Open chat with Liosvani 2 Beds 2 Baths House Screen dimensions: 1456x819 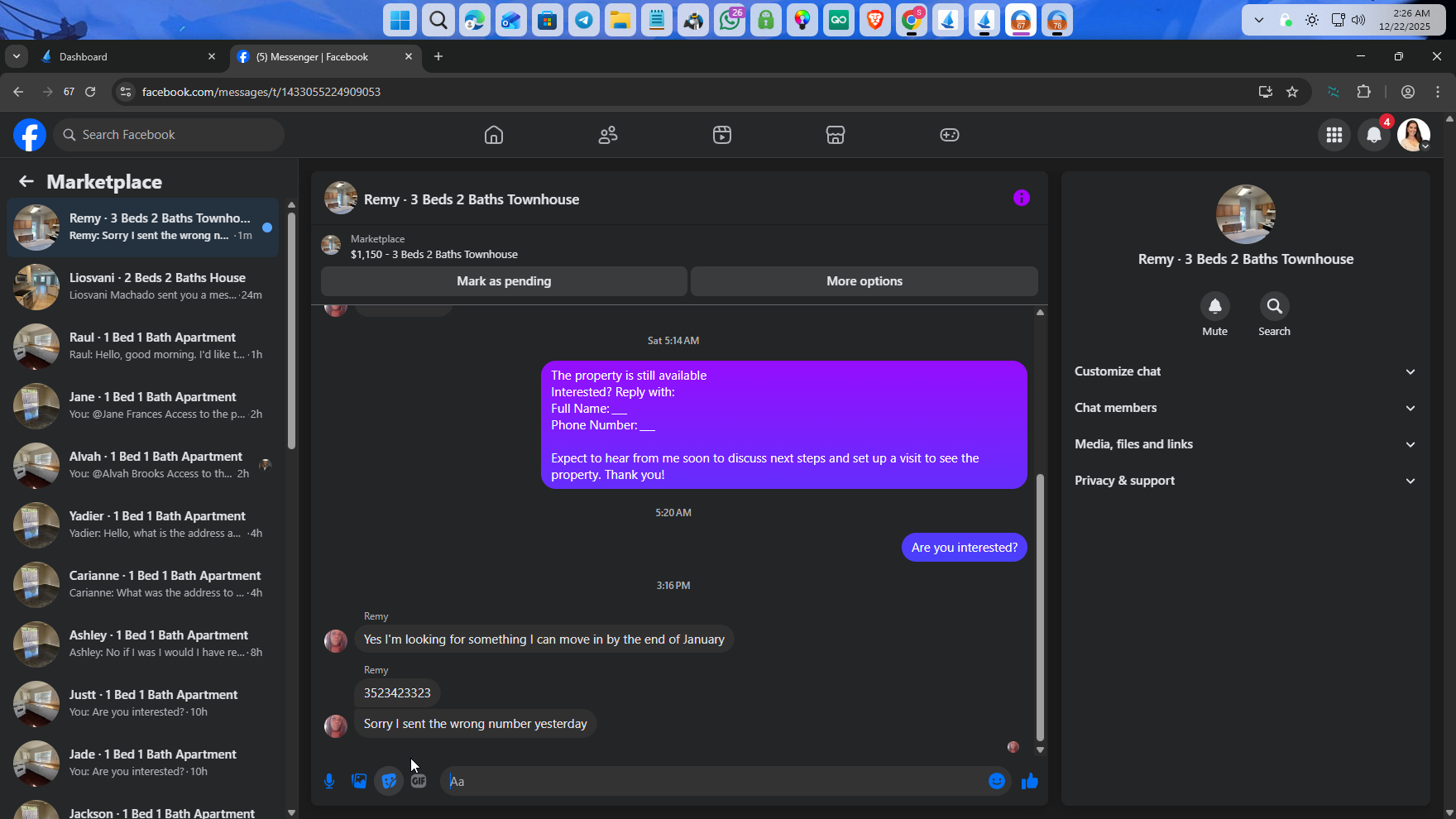[143, 286]
